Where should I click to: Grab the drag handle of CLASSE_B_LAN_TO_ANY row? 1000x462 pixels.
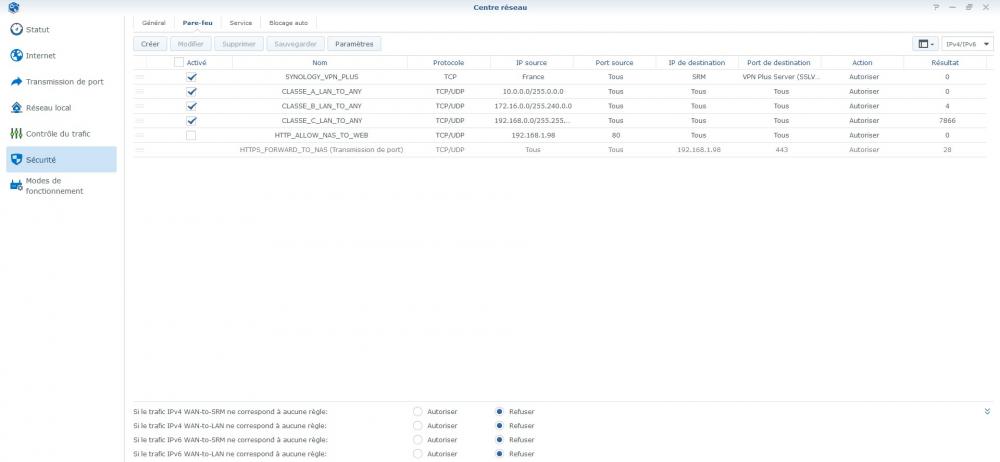pos(140,106)
